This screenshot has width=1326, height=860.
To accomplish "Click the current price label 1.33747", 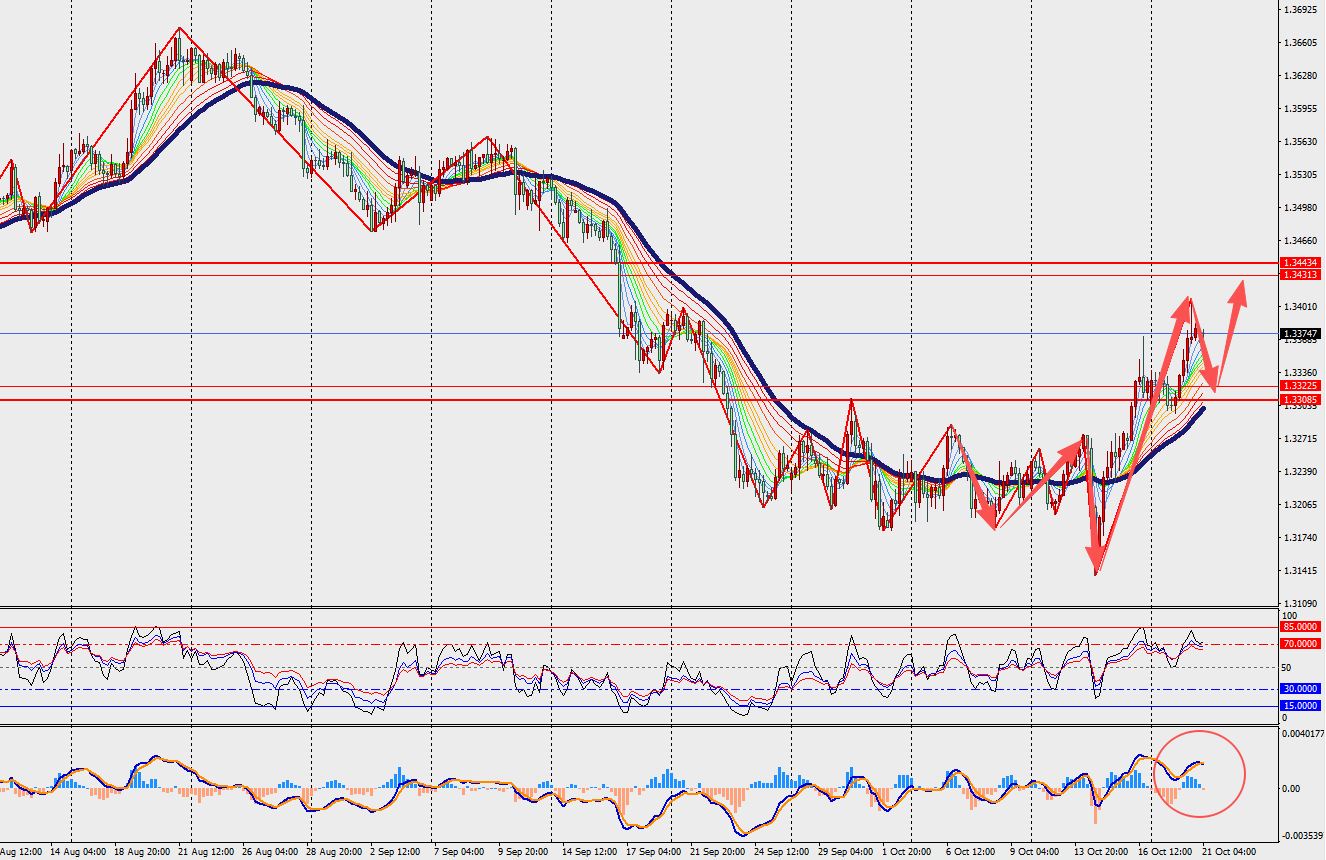I will tap(1301, 334).
